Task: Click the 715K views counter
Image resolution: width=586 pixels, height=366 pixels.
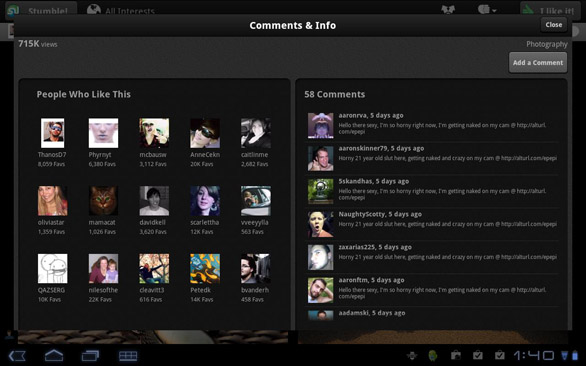Action: (38, 44)
